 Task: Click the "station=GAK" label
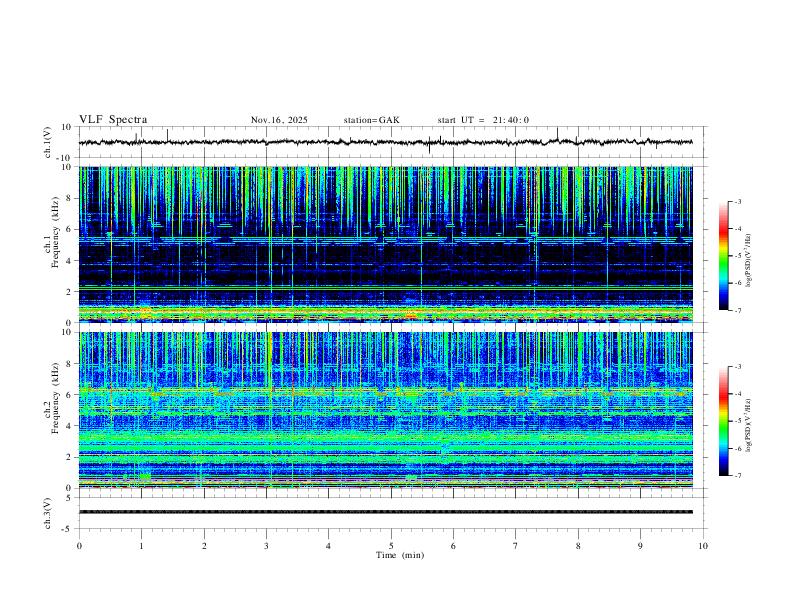[371, 120]
